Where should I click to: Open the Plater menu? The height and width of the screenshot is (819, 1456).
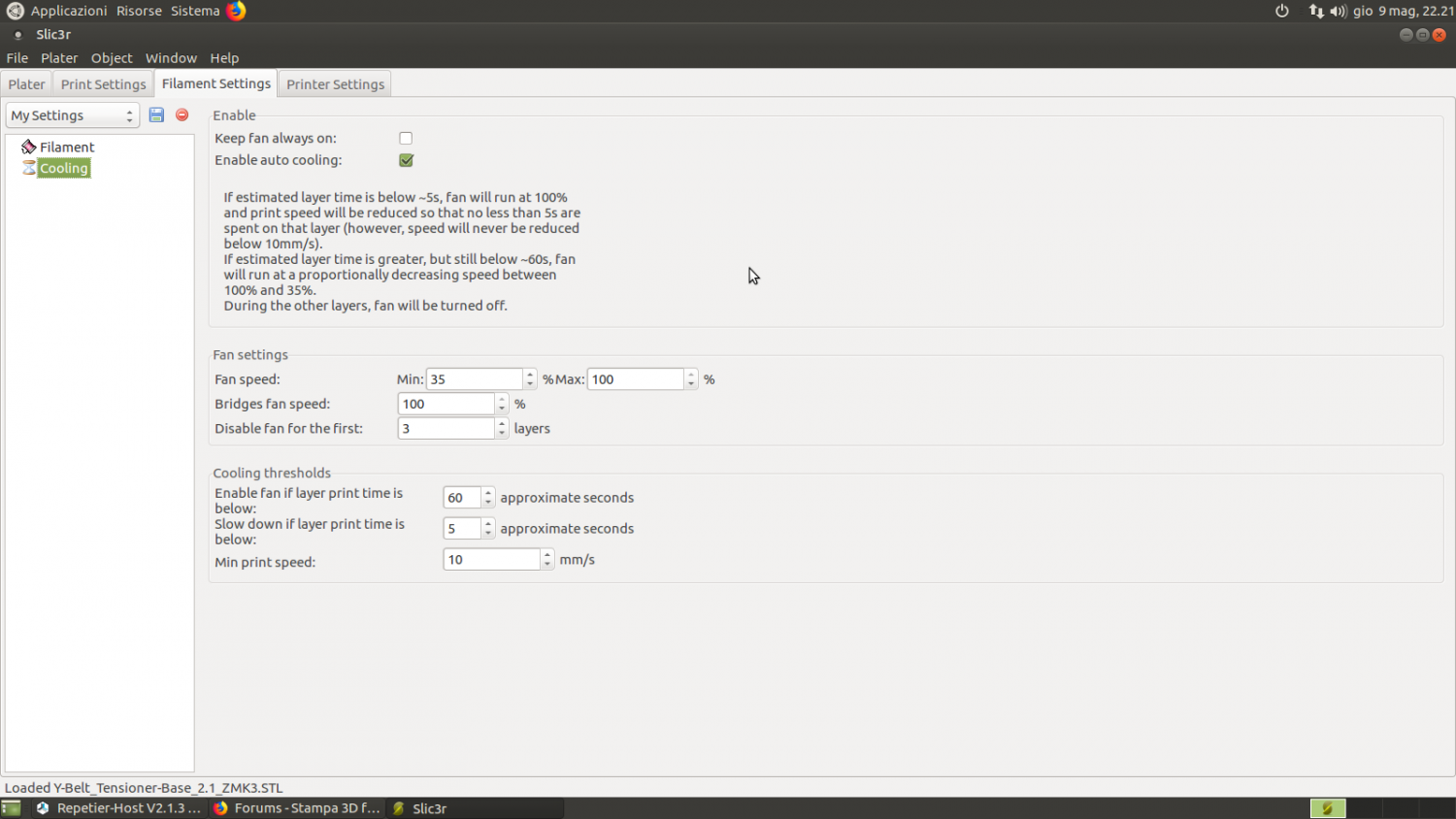click(59, 58)
